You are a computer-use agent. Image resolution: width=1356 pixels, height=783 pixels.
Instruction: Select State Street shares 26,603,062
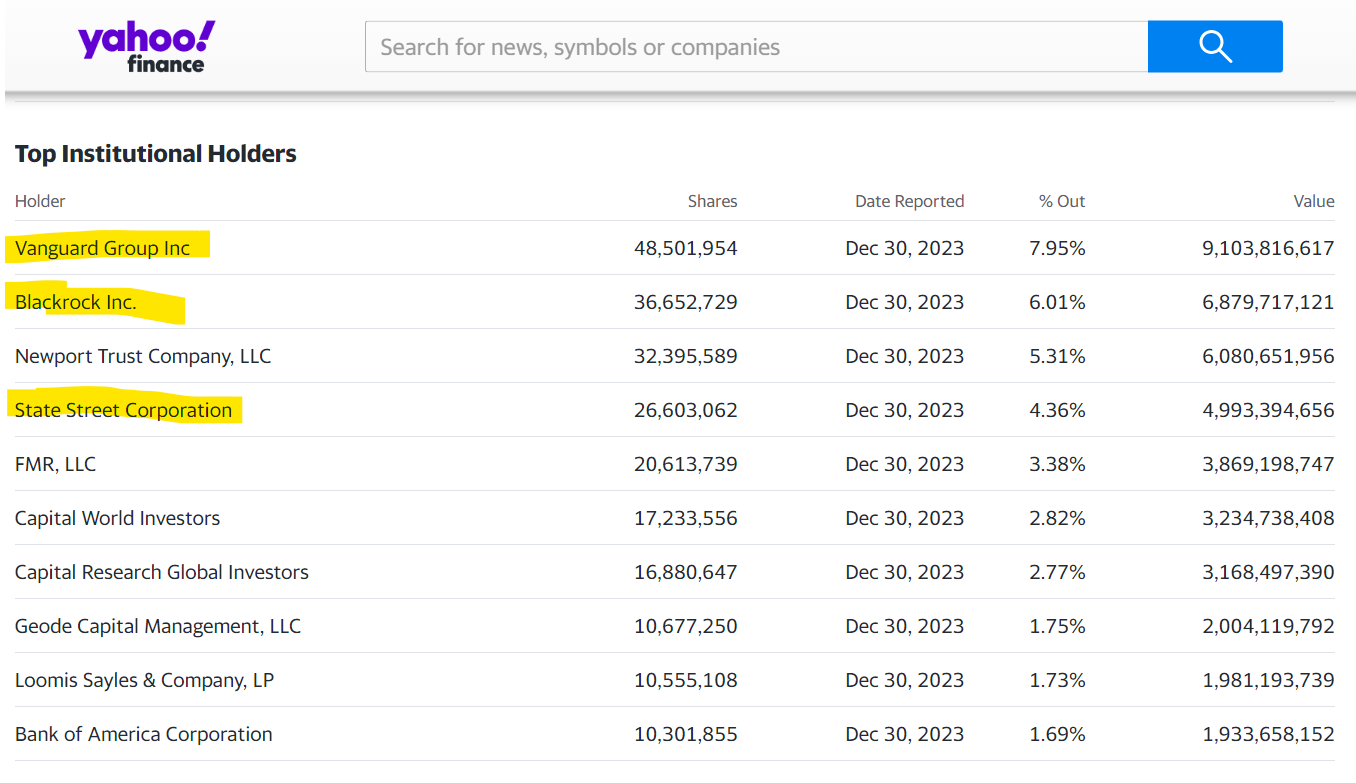686,410
